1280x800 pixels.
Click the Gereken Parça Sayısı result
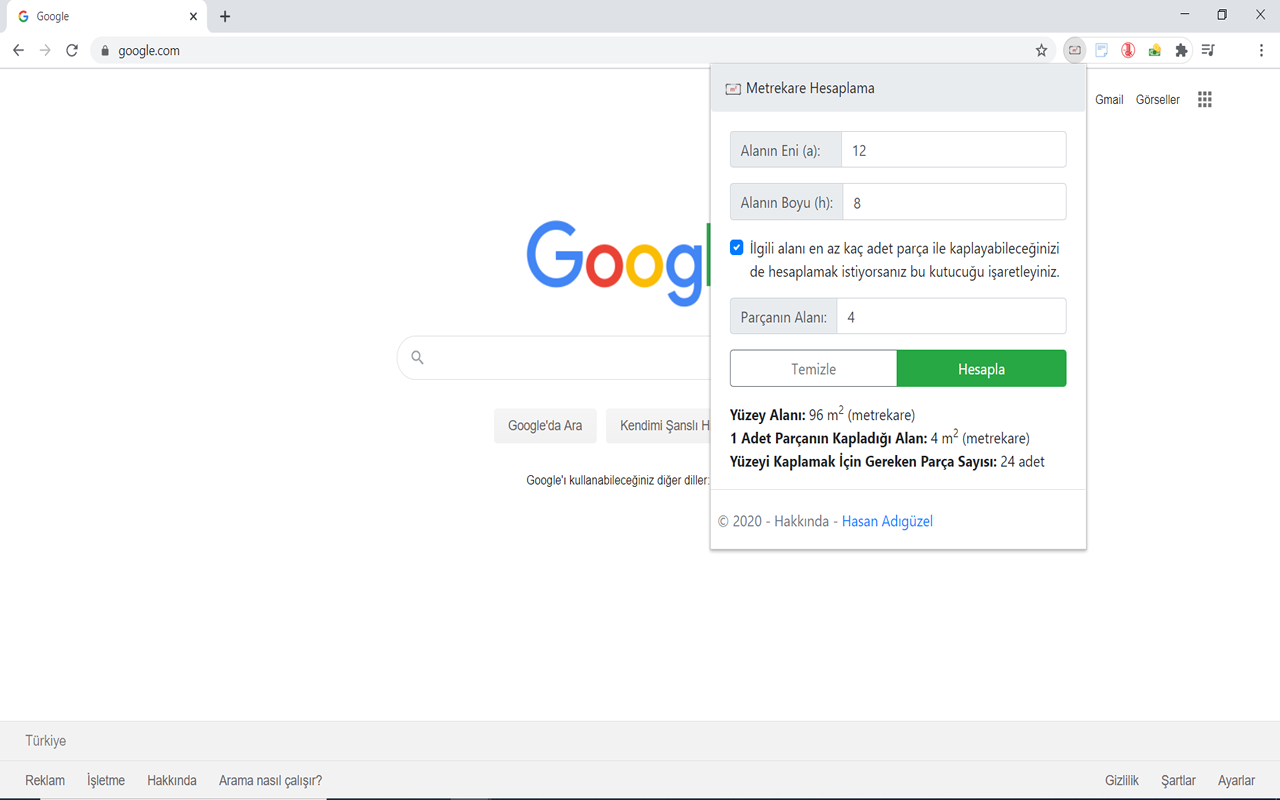coord(887,461)
